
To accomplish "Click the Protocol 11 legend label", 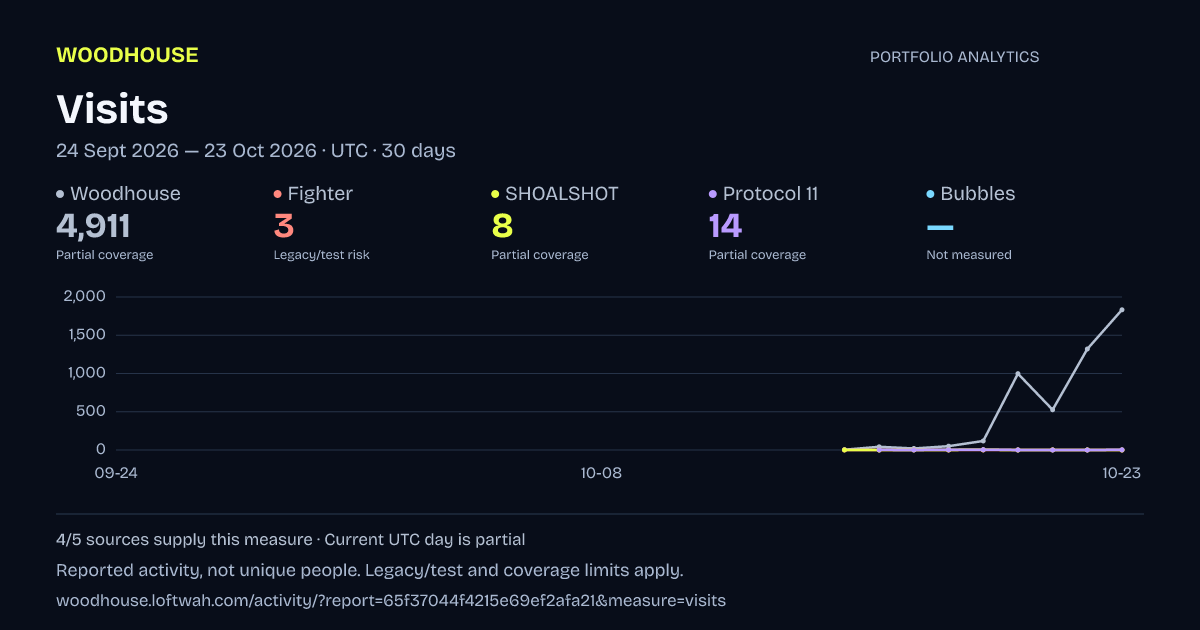I will click(770, 194).
